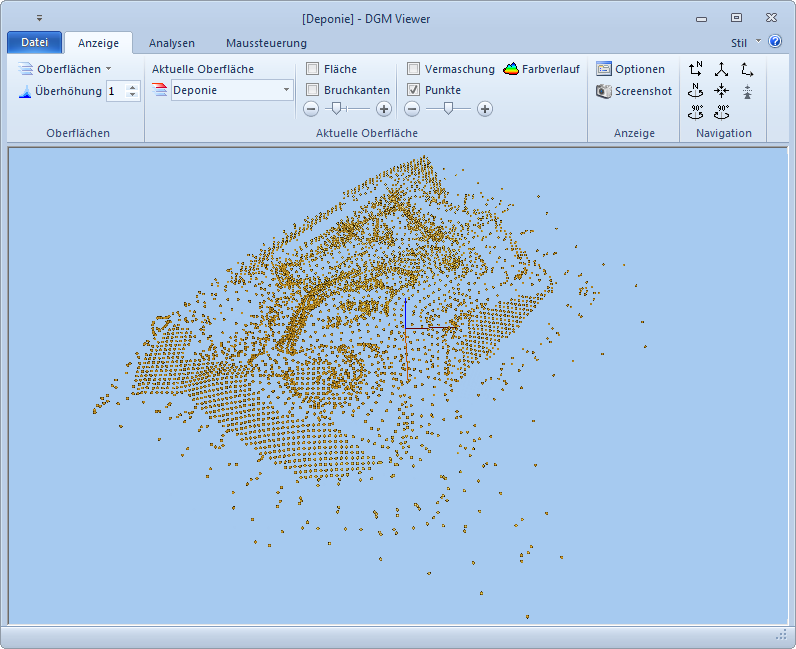Switch to the Analysen tab
Image resolution: width=796 pixels, height=649 pixels.
[172, 43]
